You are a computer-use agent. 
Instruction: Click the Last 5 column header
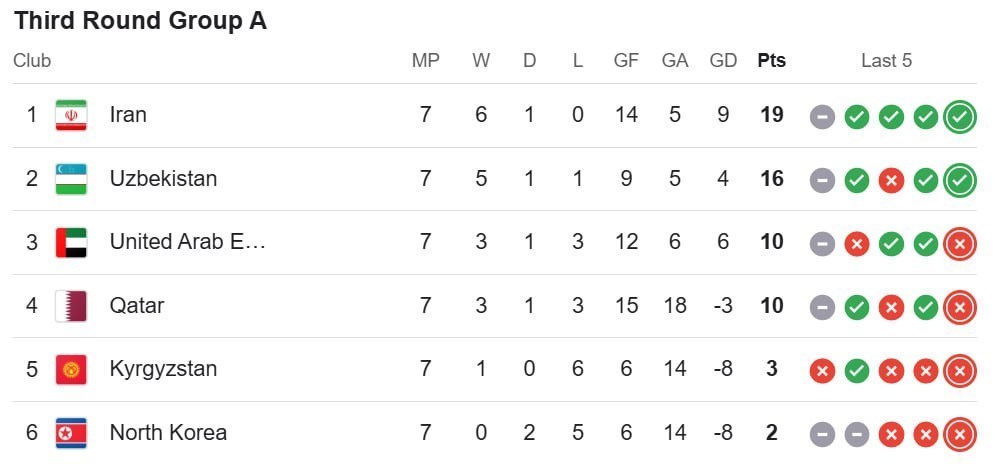[x=886, y=61]
